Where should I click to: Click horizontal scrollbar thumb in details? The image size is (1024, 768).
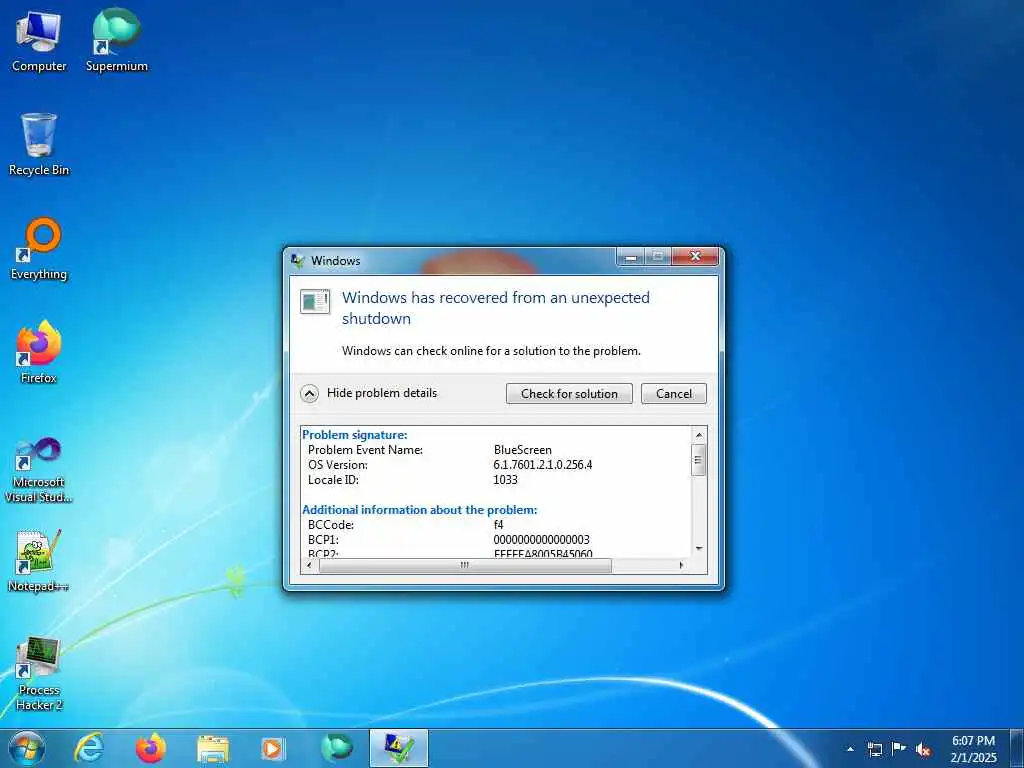[465, 566]
